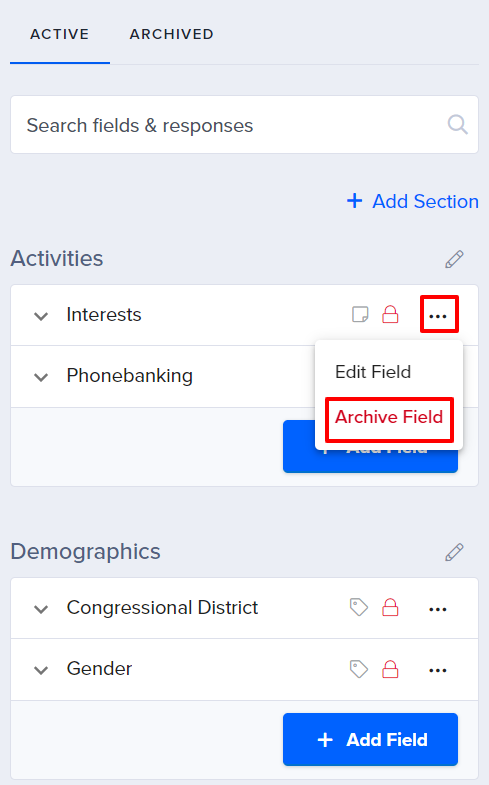Select the Active tab
Image resolution: width=489 pixels, height=785 pixels.
(x=60, y=34)
